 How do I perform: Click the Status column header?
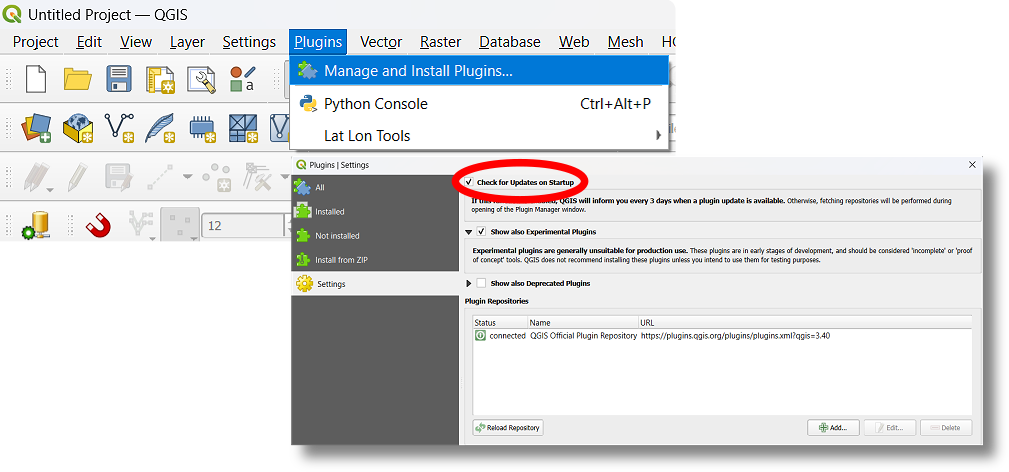pyautogui.click(x=500, y=323)
